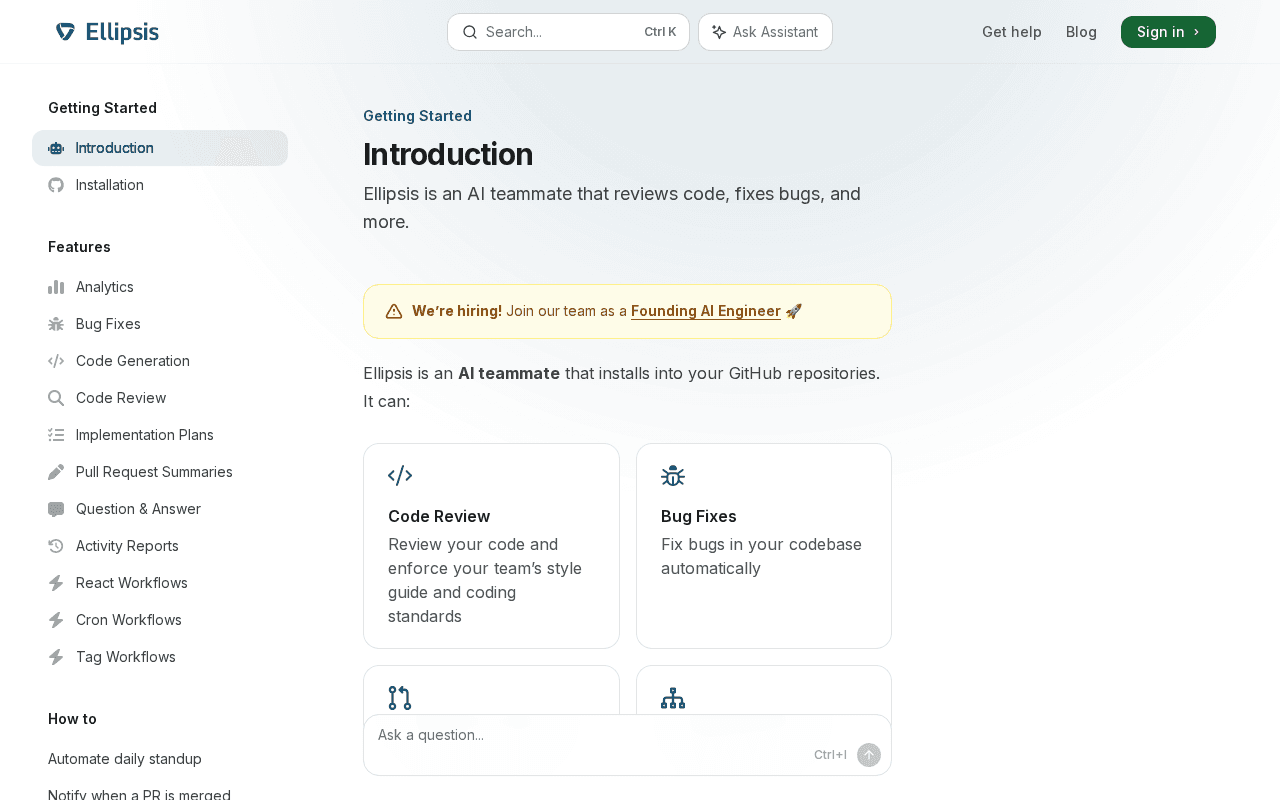Click the Ctrl+I shortcut hint
The width and height of the screenshot is (1280, 800).
coord(830,755)
